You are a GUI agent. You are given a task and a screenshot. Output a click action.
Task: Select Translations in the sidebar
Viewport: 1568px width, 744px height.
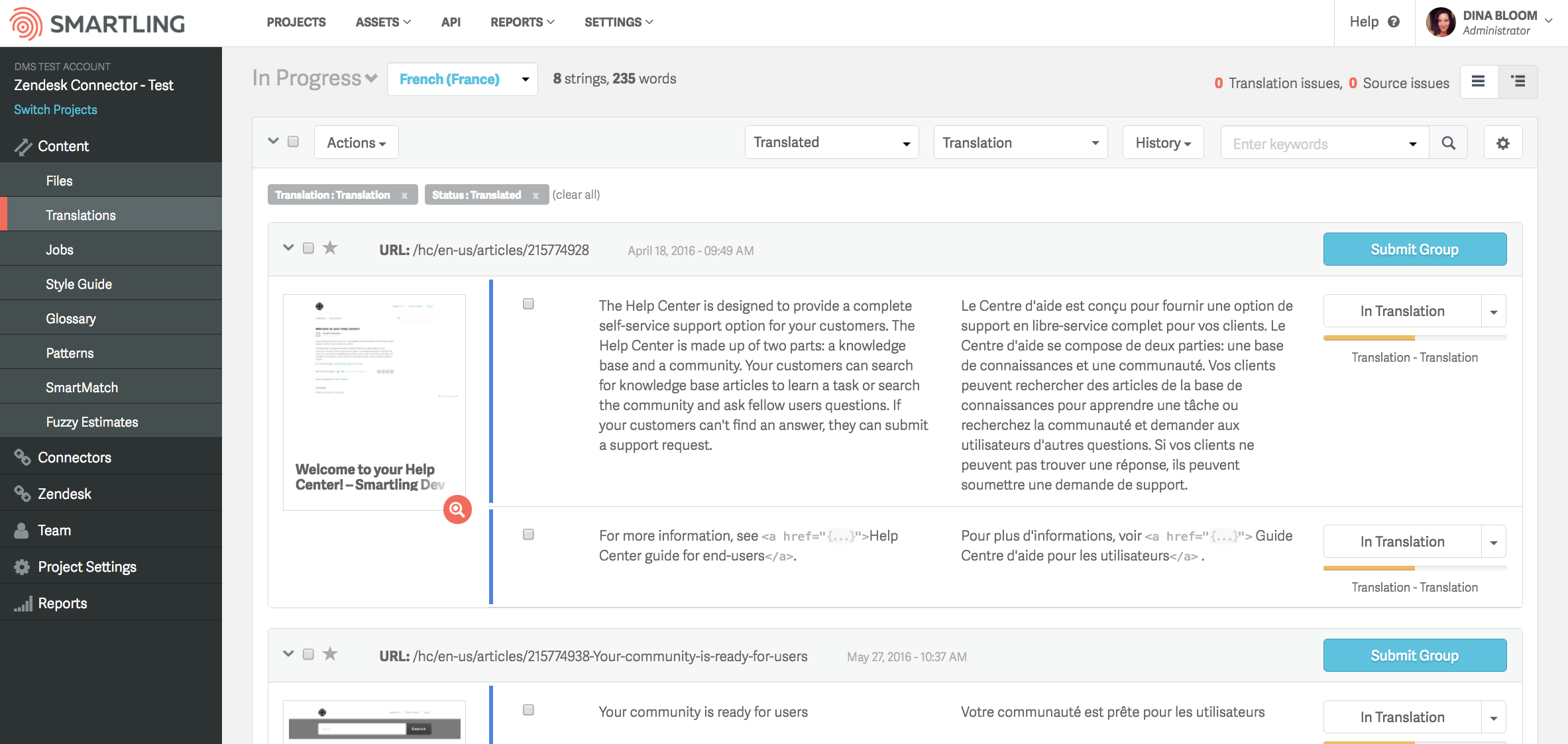coord(111,215)
